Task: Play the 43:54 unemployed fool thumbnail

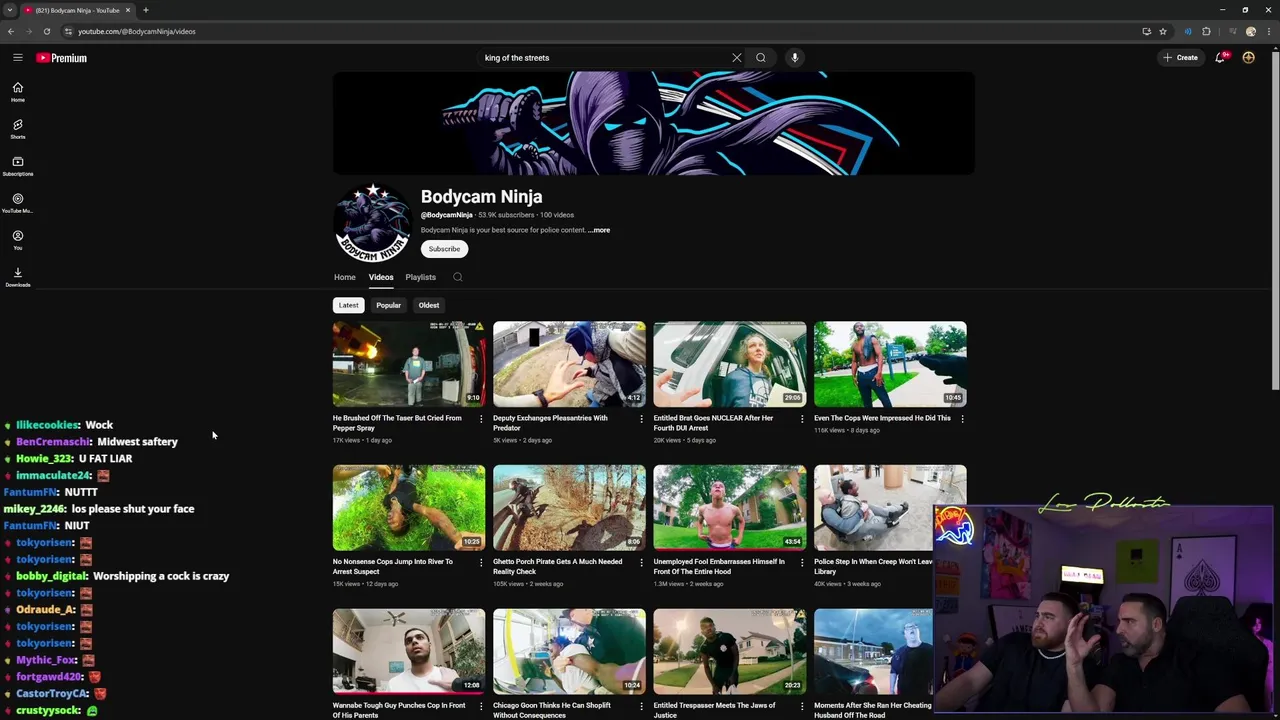Action: point(730,507)
